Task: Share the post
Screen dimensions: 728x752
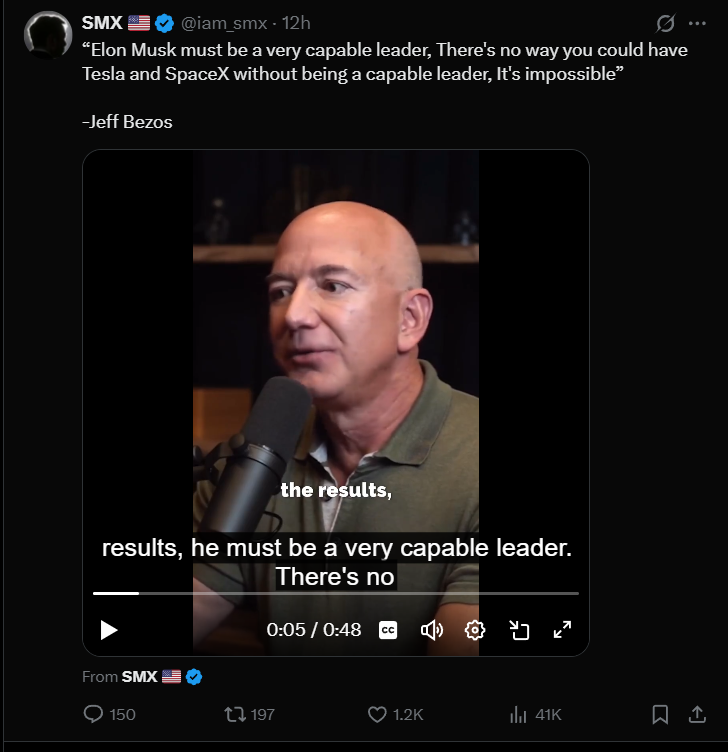Action: (x=697, y=714)
